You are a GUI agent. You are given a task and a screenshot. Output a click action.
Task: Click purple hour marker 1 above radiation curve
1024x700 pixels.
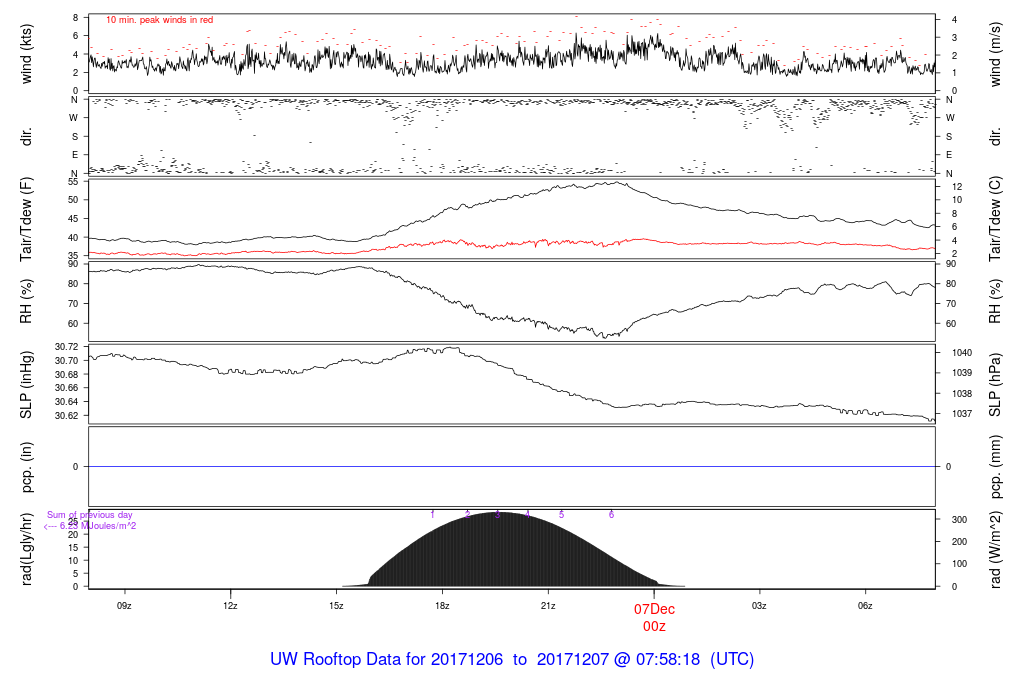pyautogui.click(x=432, y=515)
